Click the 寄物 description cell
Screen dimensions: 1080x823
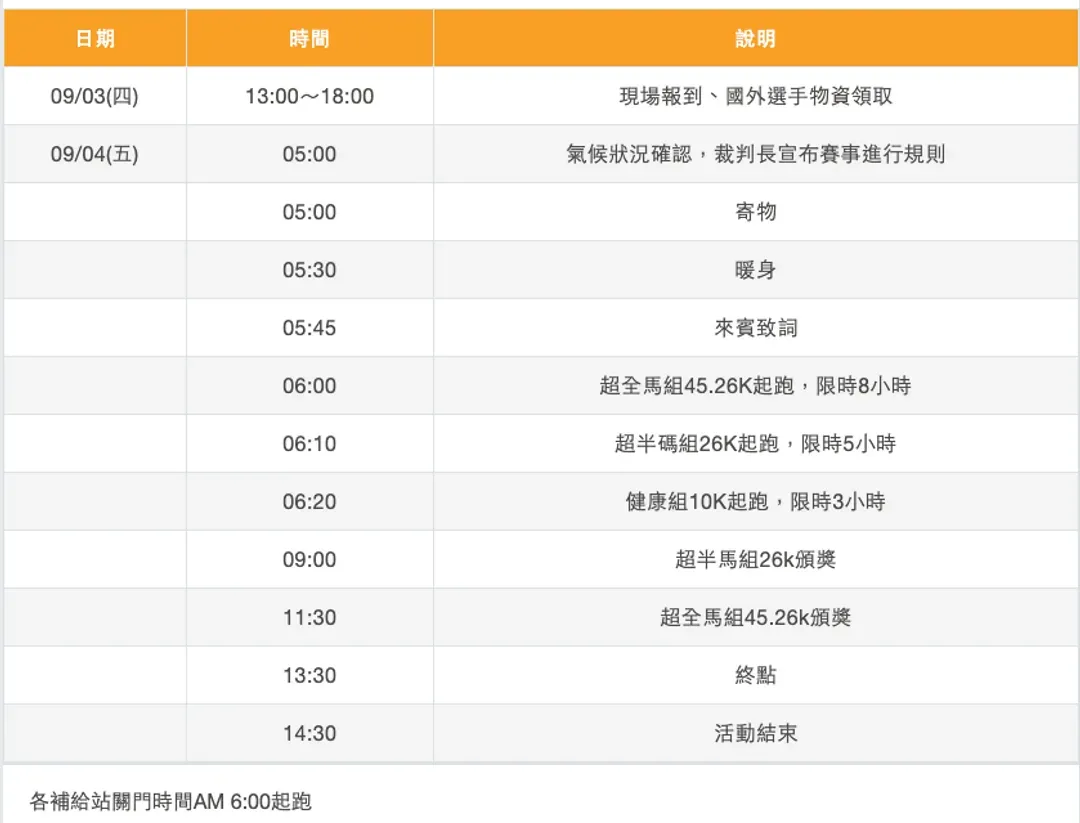coord(755,213)
